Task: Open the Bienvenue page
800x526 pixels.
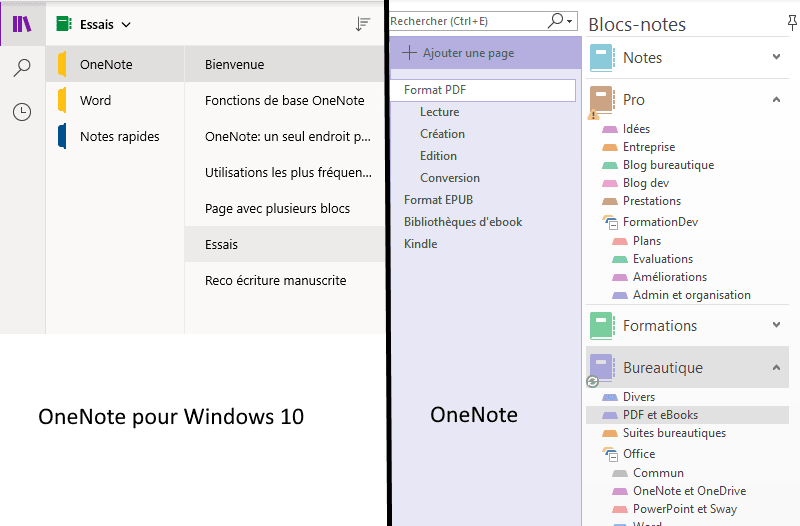Action: (x=285, y=64)
